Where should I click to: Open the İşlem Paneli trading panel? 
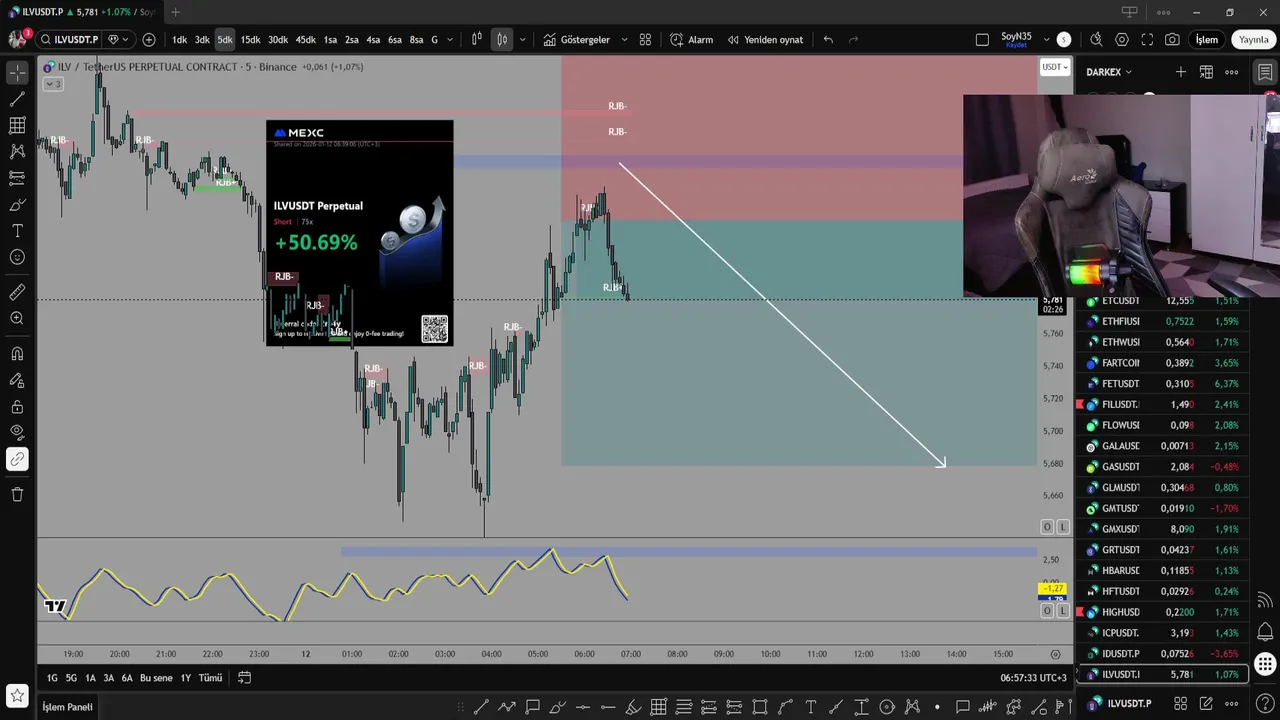tap(67, 707)
